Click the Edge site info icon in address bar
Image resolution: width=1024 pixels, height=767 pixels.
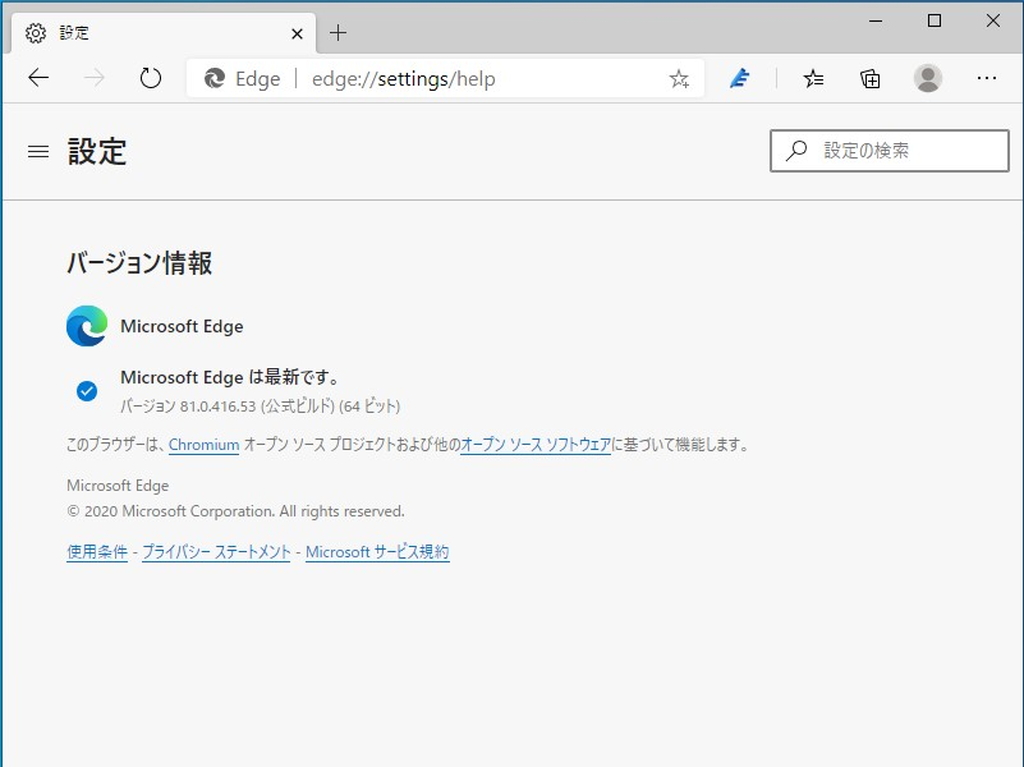coord(209,78)
